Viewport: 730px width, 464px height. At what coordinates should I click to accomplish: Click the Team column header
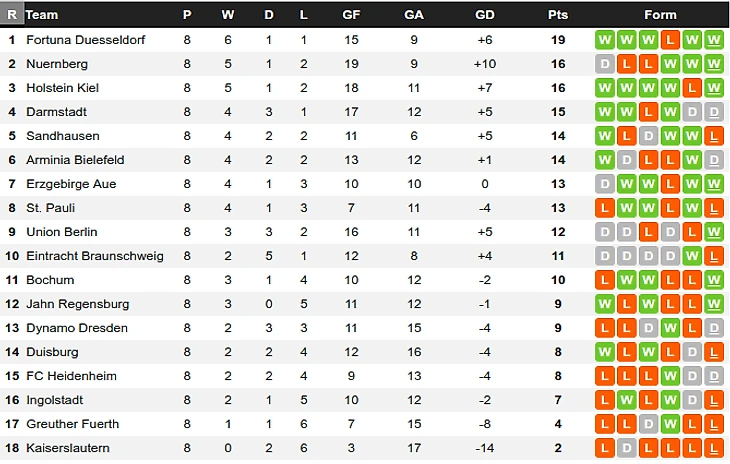click(x=42, y=15)
